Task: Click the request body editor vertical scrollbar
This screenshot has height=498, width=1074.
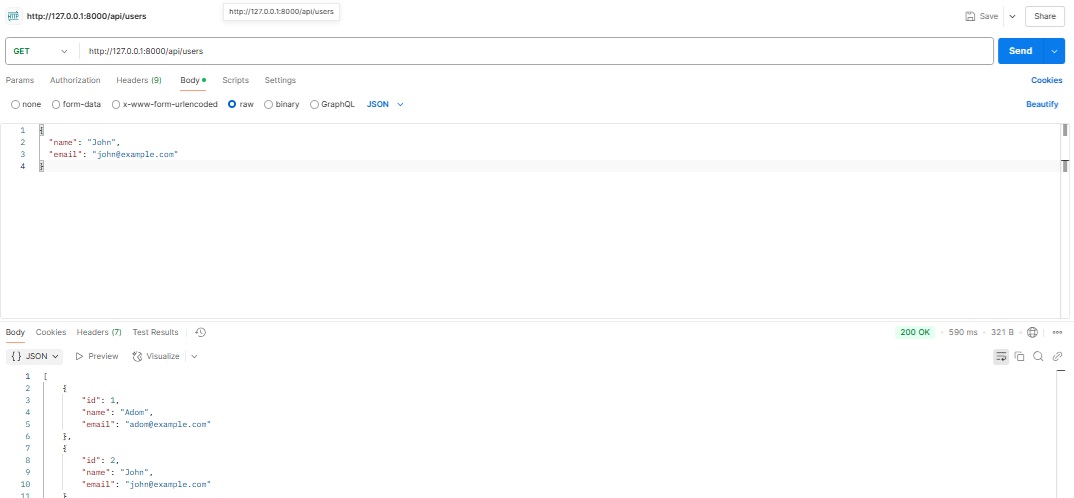Action: (x=1065, y=131)
